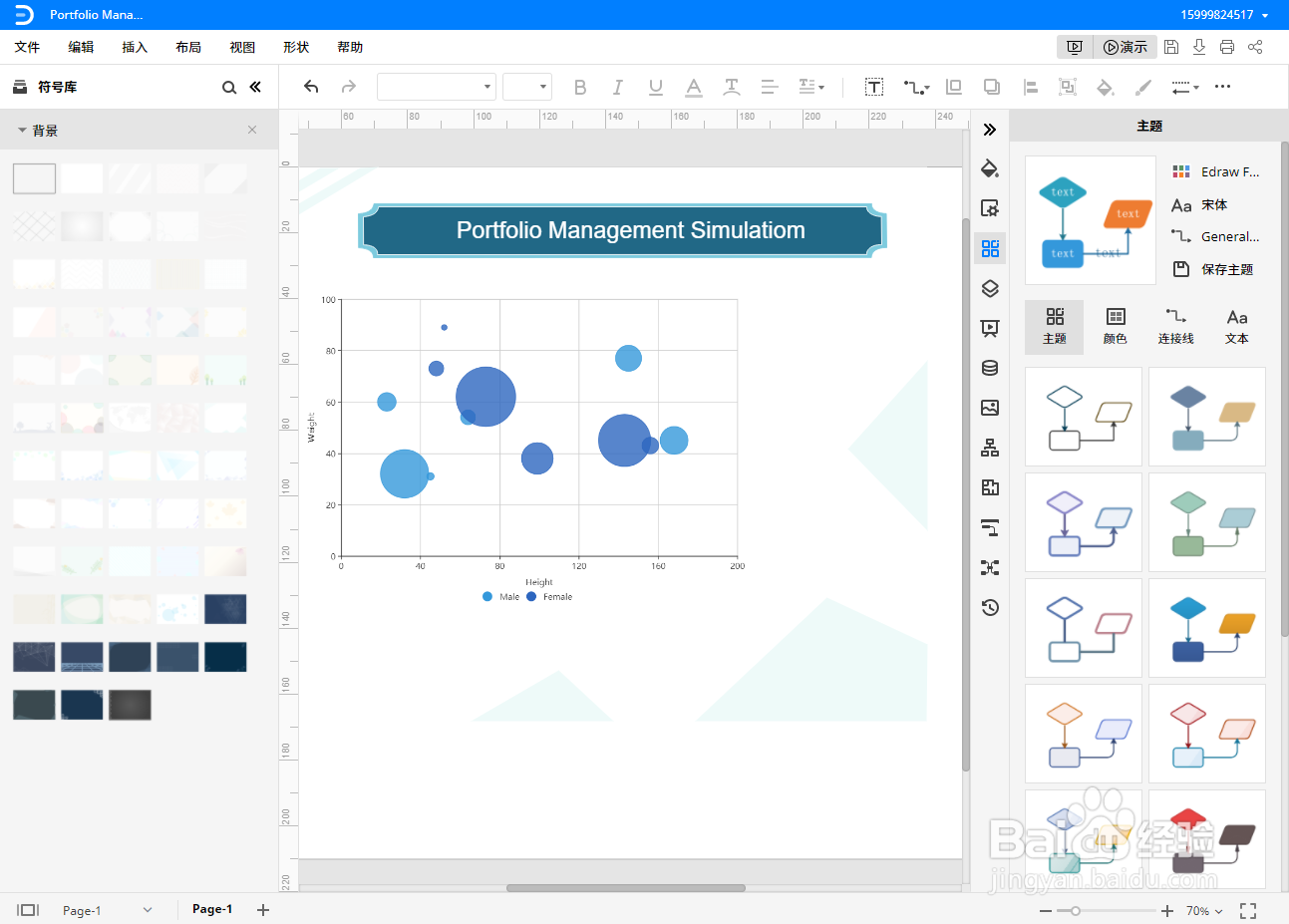This screenshot has width=1289, height=924.
Task: Click the Portfolio Management Simulatiom title banner
Action: tap(622, 230)
